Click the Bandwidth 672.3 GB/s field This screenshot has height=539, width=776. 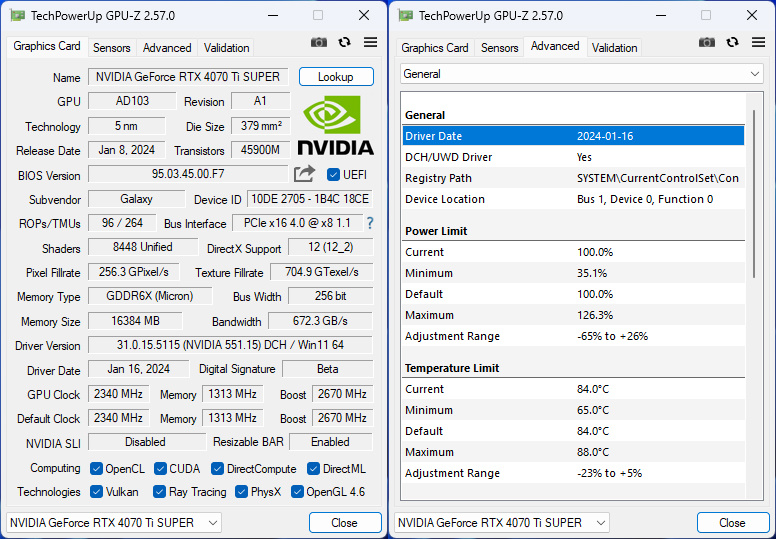pos(320,321)
